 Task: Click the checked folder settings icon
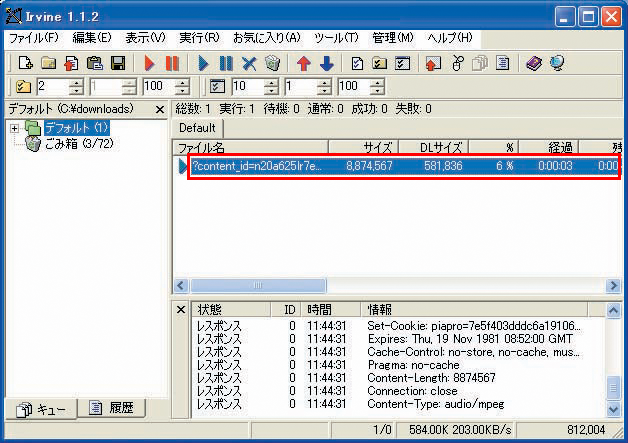tap(379, 63)
